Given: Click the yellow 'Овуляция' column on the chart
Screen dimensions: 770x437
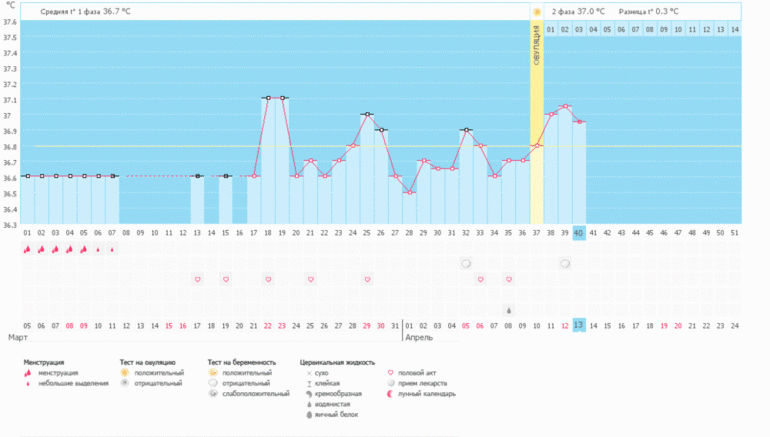Looking at the screenshot, I should tap(537, 120).
